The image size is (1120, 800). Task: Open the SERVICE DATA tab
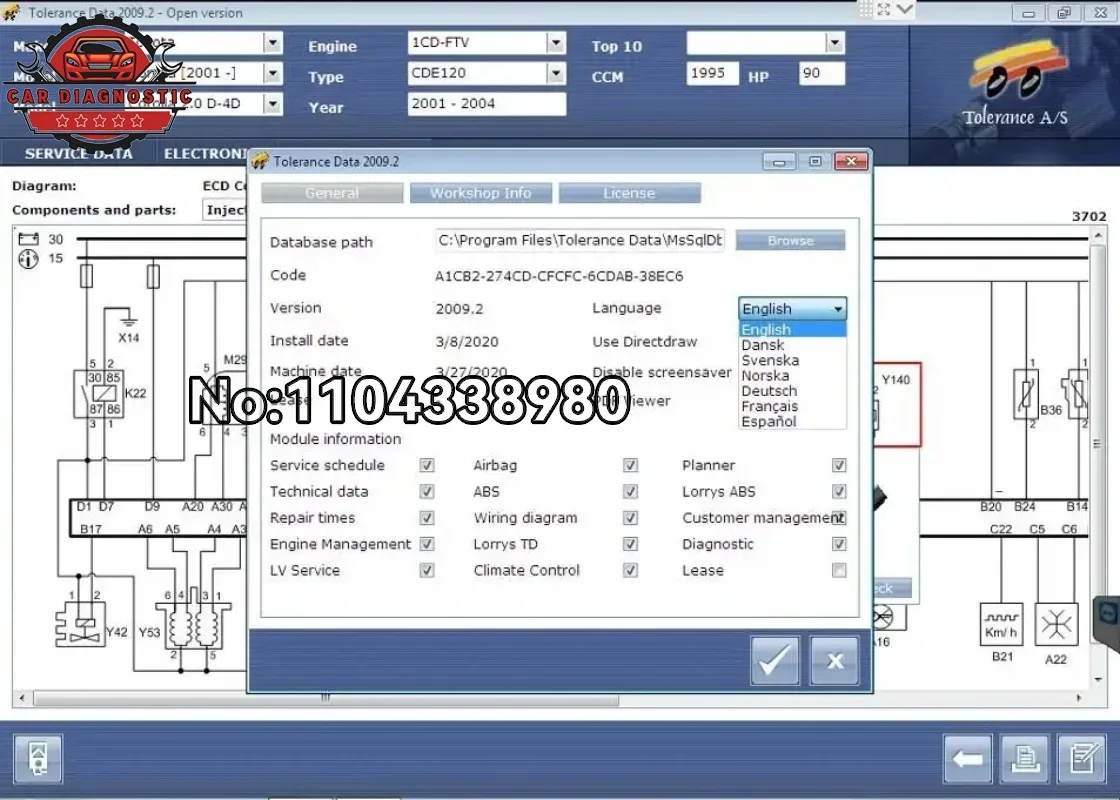click(79, 154)
